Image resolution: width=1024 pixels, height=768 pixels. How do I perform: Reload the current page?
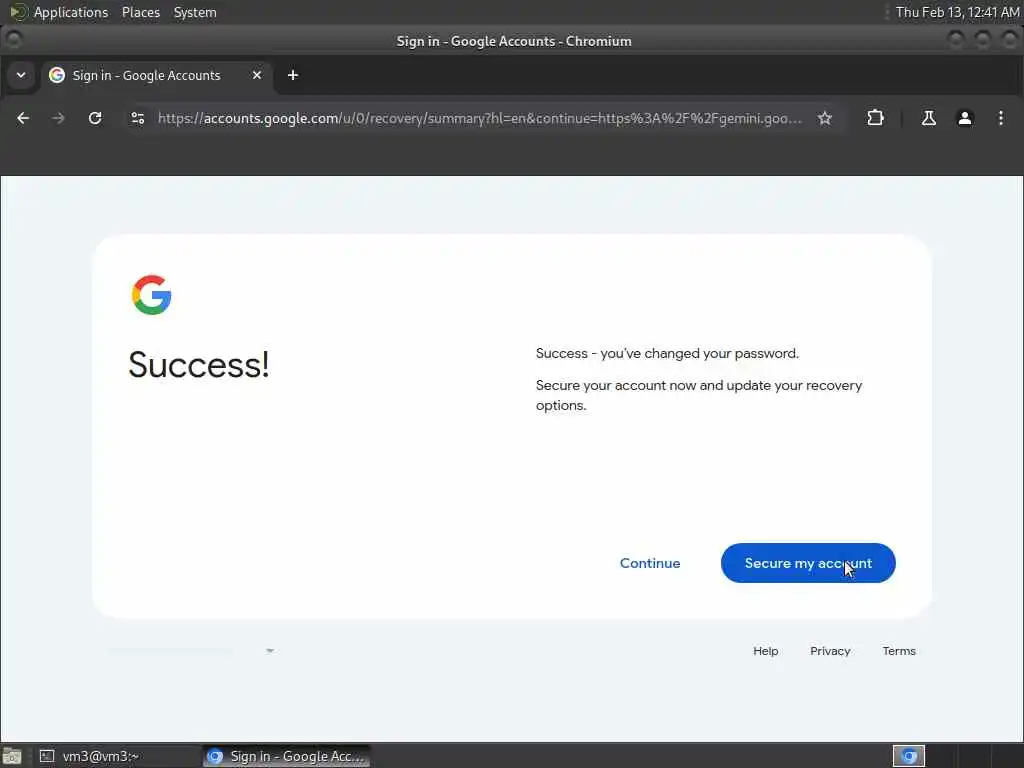click(95, 118)
